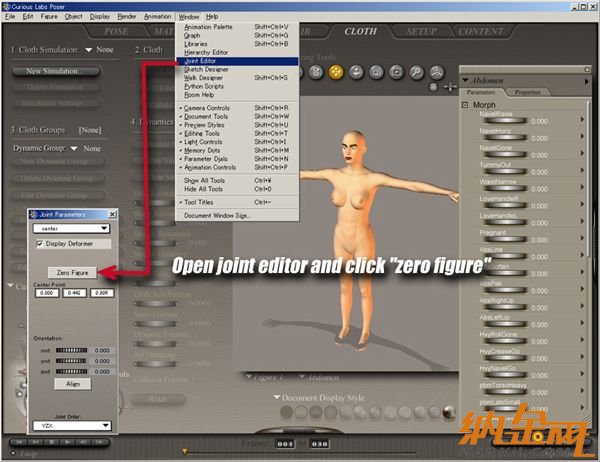This screenshot has width=600, height=462.
Task: Open the Joint Order YZX dropdown
Action: (x=71, y=425)
